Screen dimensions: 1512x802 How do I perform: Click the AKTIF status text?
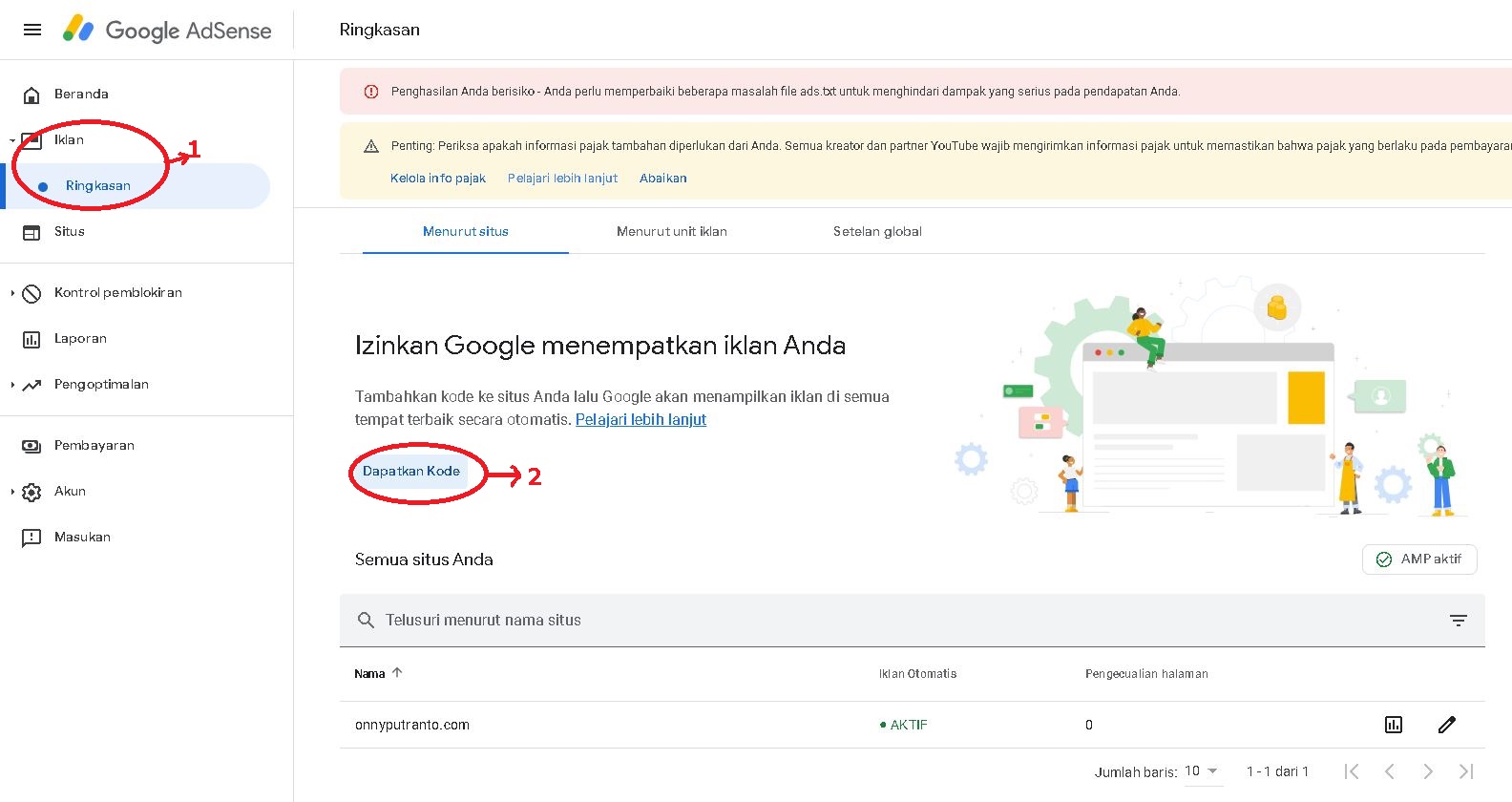click(909, 726)
